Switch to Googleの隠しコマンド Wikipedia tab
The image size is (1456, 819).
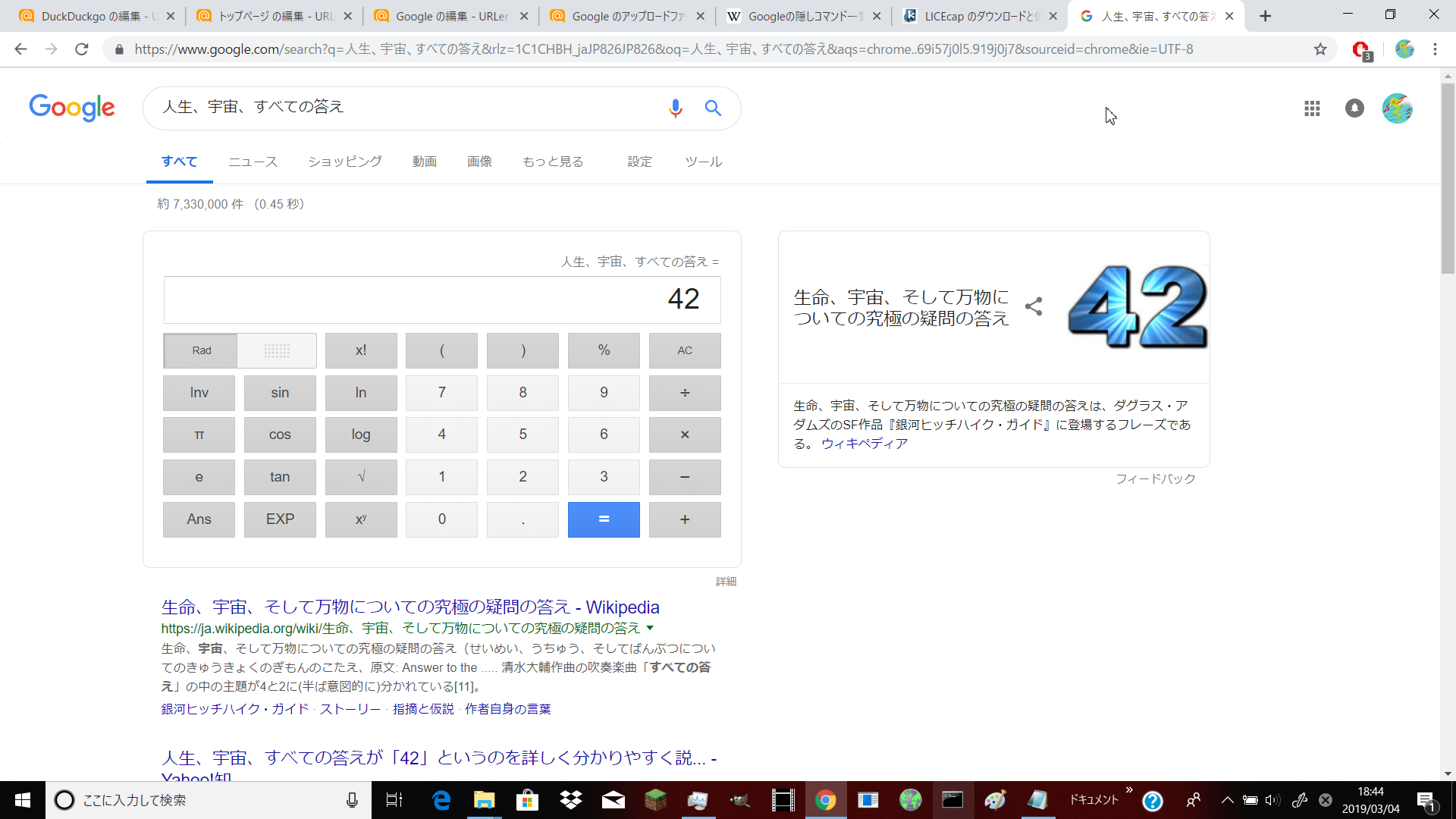pyautogui.click(x=804, y=16)
